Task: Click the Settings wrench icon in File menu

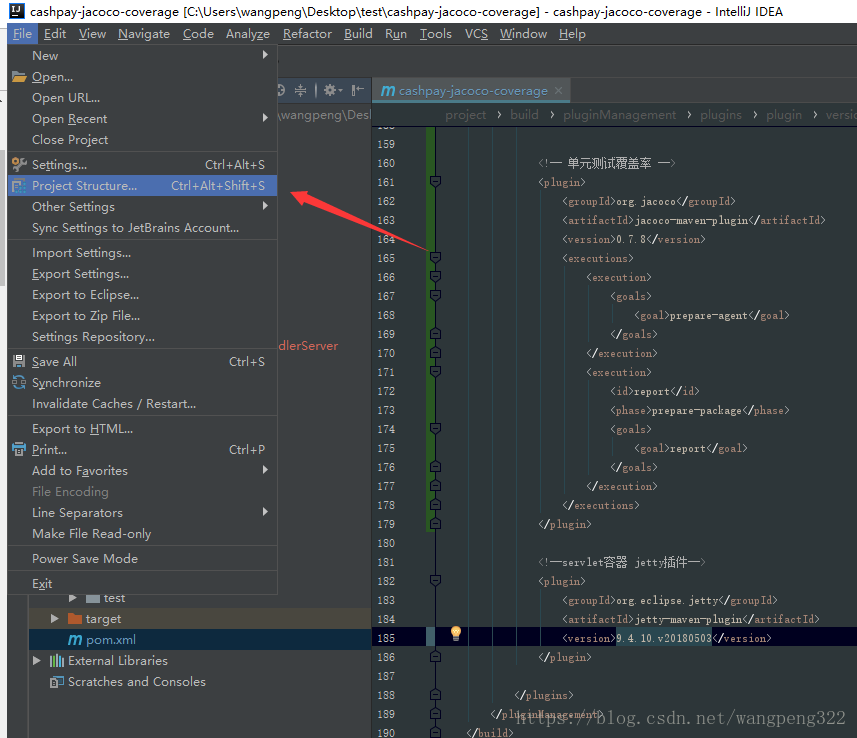Action: click(x=19, y=164)
